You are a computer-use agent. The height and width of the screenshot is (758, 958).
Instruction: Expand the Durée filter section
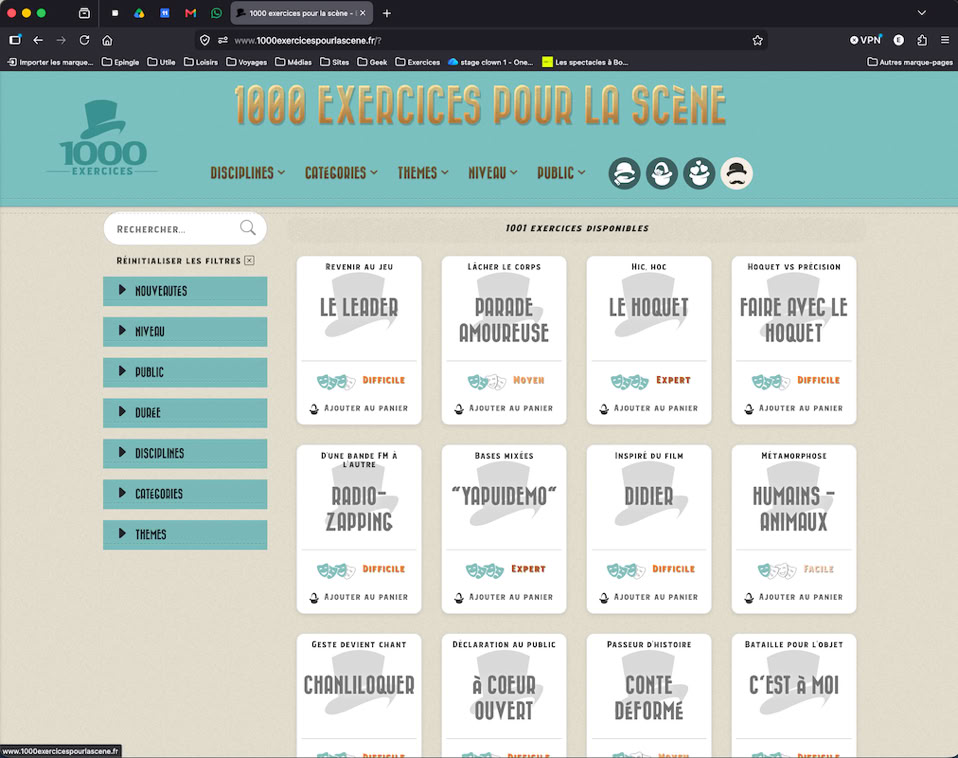185,413
